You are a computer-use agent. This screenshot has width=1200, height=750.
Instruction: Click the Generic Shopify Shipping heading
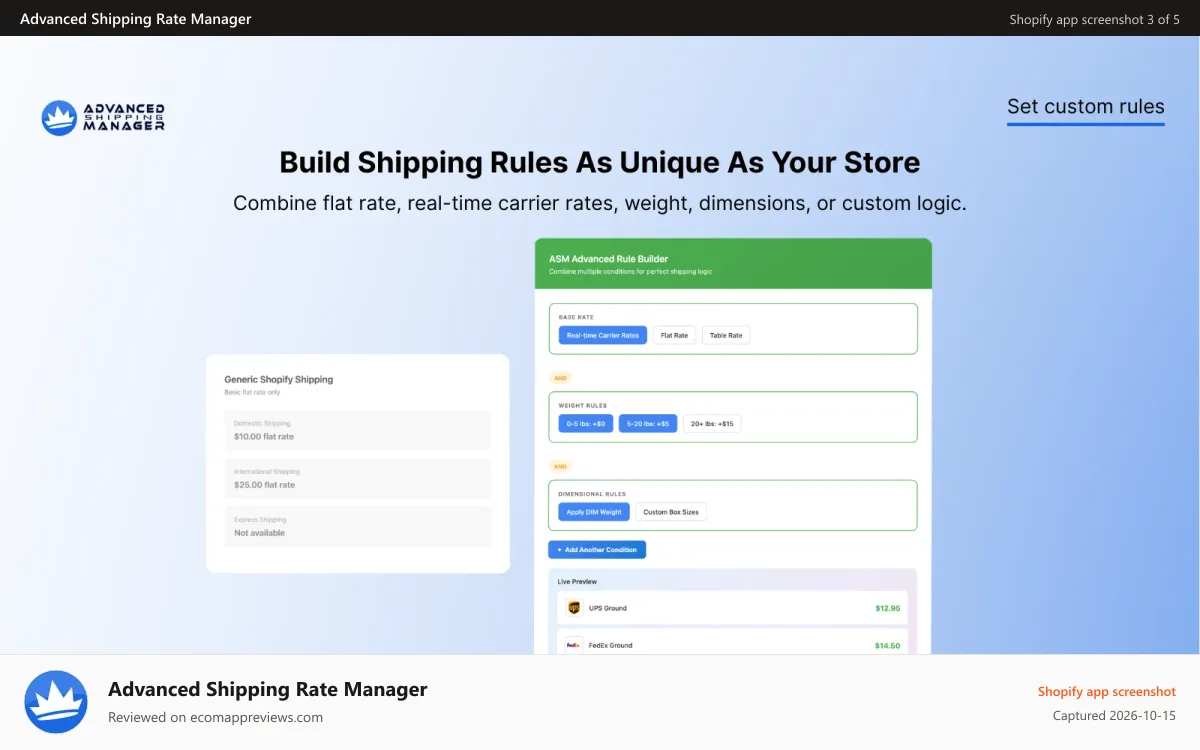coord(279,380)
